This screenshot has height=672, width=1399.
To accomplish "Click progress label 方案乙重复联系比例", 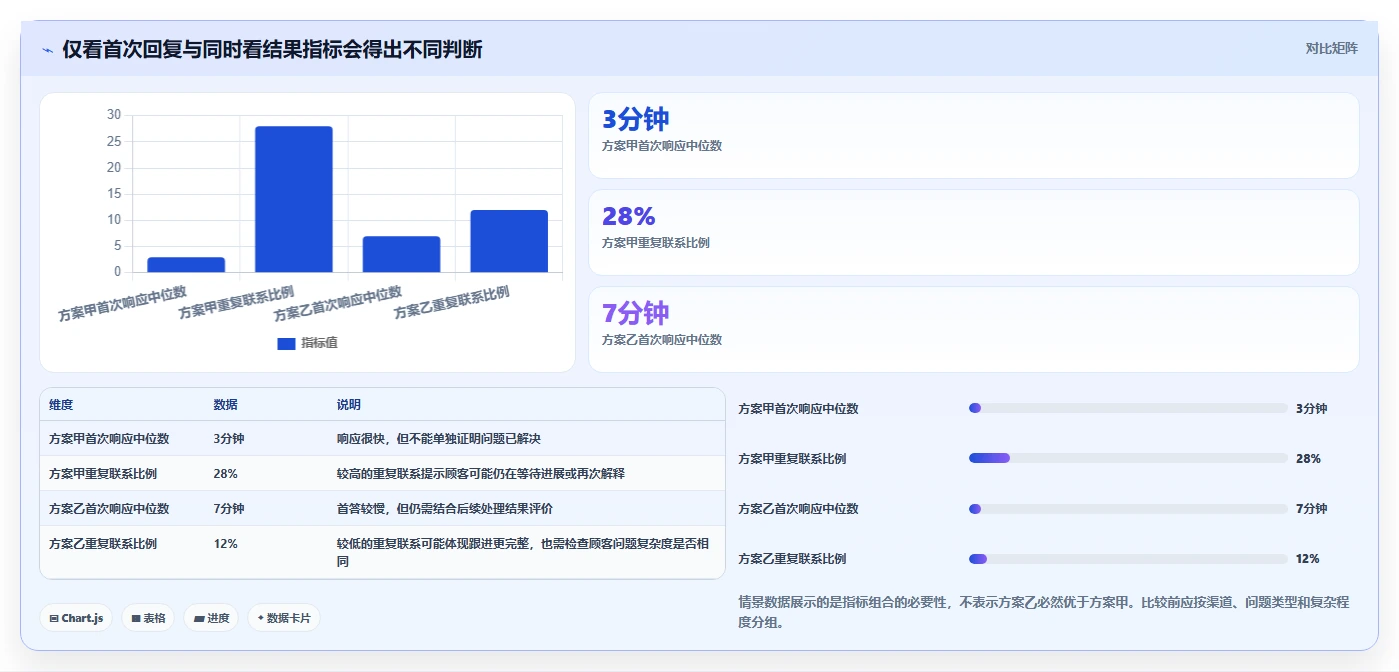I will pos(792,558).
